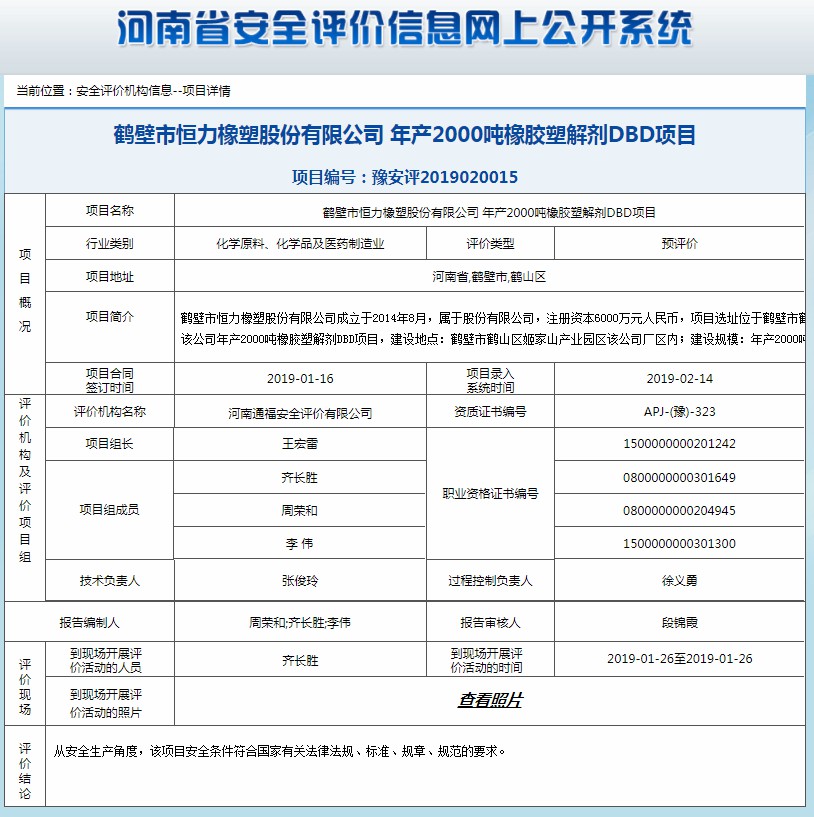
Task: Click the intro line beginning 鹤壁市恒力橡塑股份有限公司成立于2014年8月
Action: coord(492,318)
